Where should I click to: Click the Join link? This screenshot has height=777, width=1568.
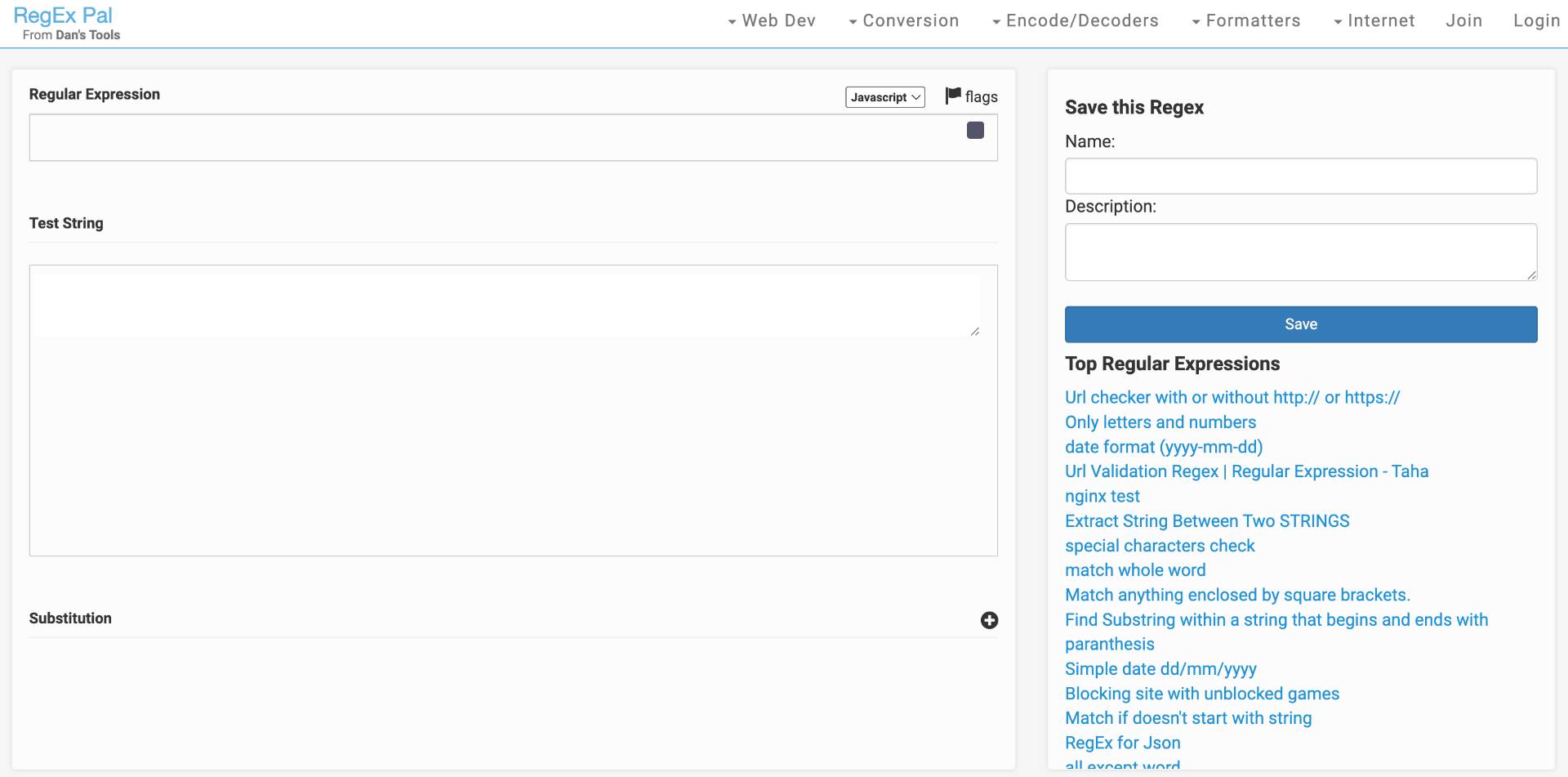(x=1463, y=21)
